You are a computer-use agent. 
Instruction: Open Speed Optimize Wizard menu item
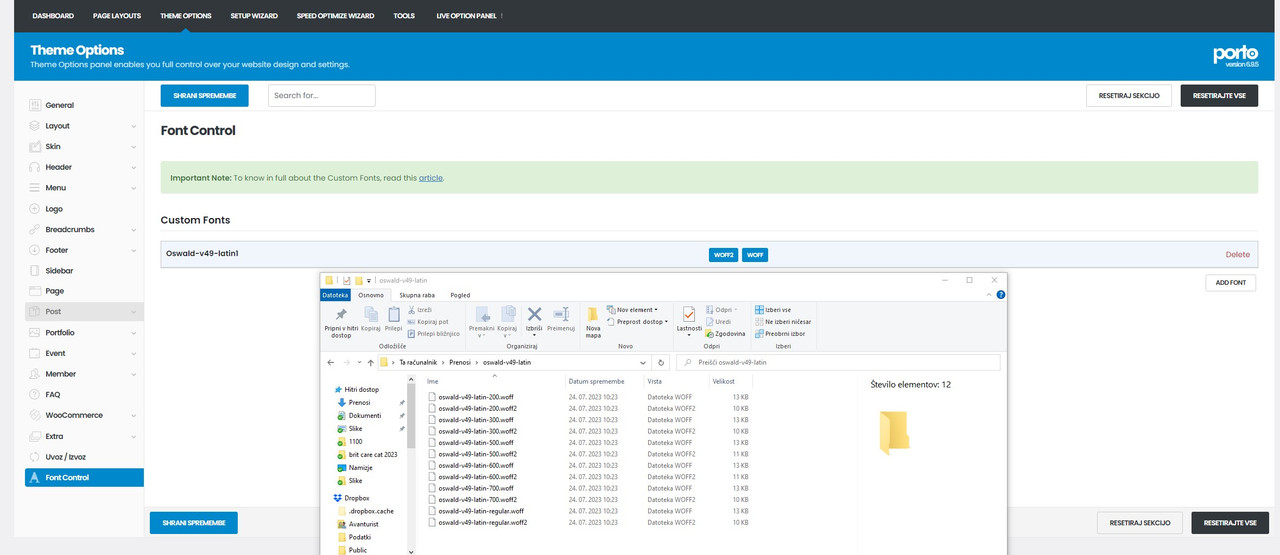click(x=335, y=16)
